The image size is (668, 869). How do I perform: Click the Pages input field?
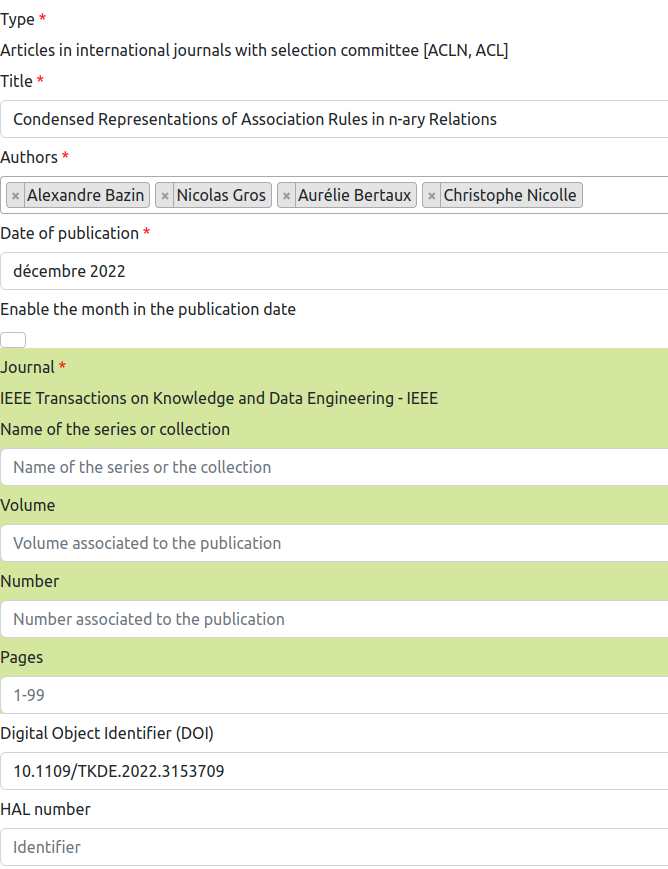click(x=334, y=695)
